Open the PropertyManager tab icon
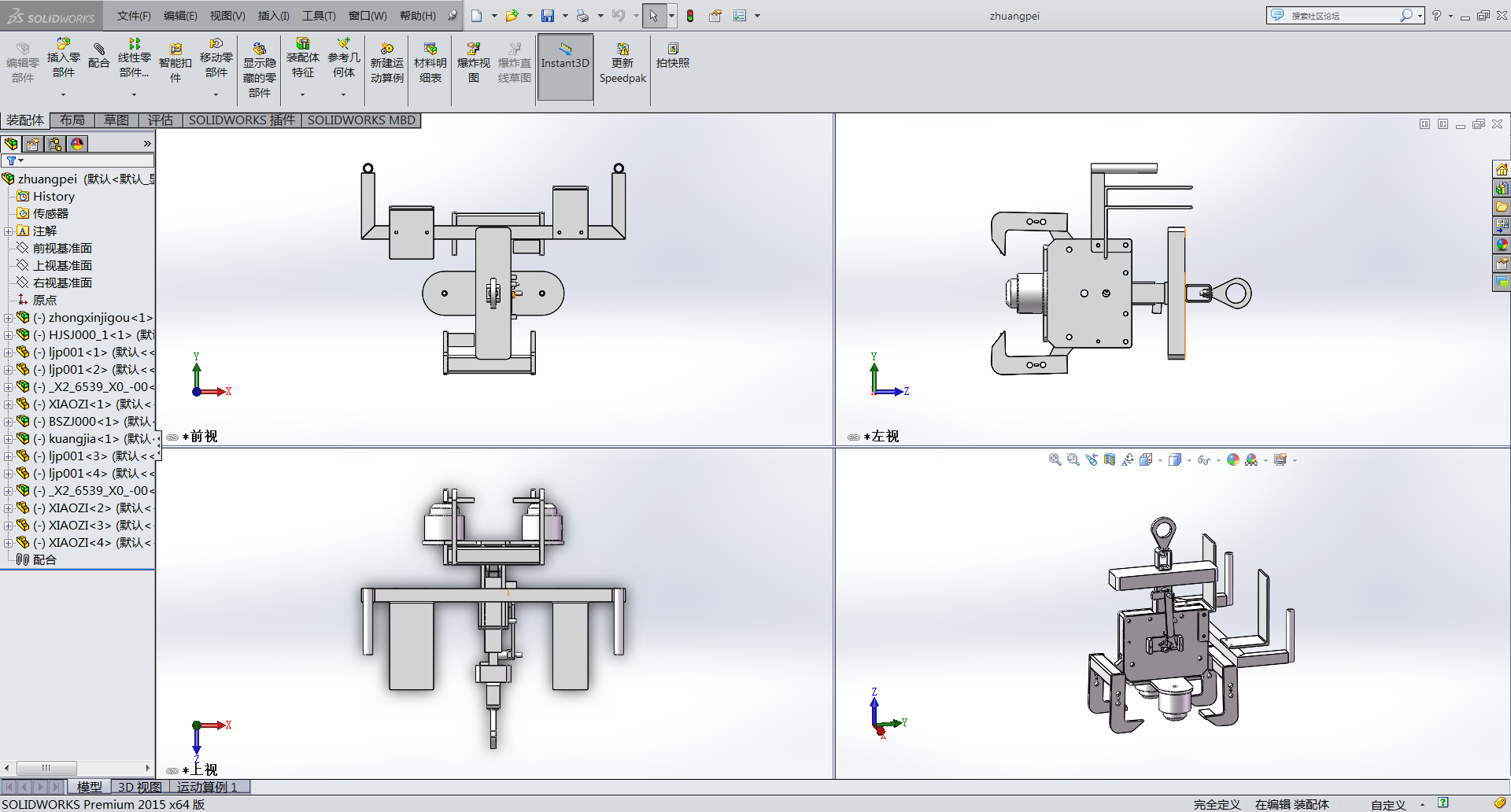Screen dimensions: 1511x812 33,144
